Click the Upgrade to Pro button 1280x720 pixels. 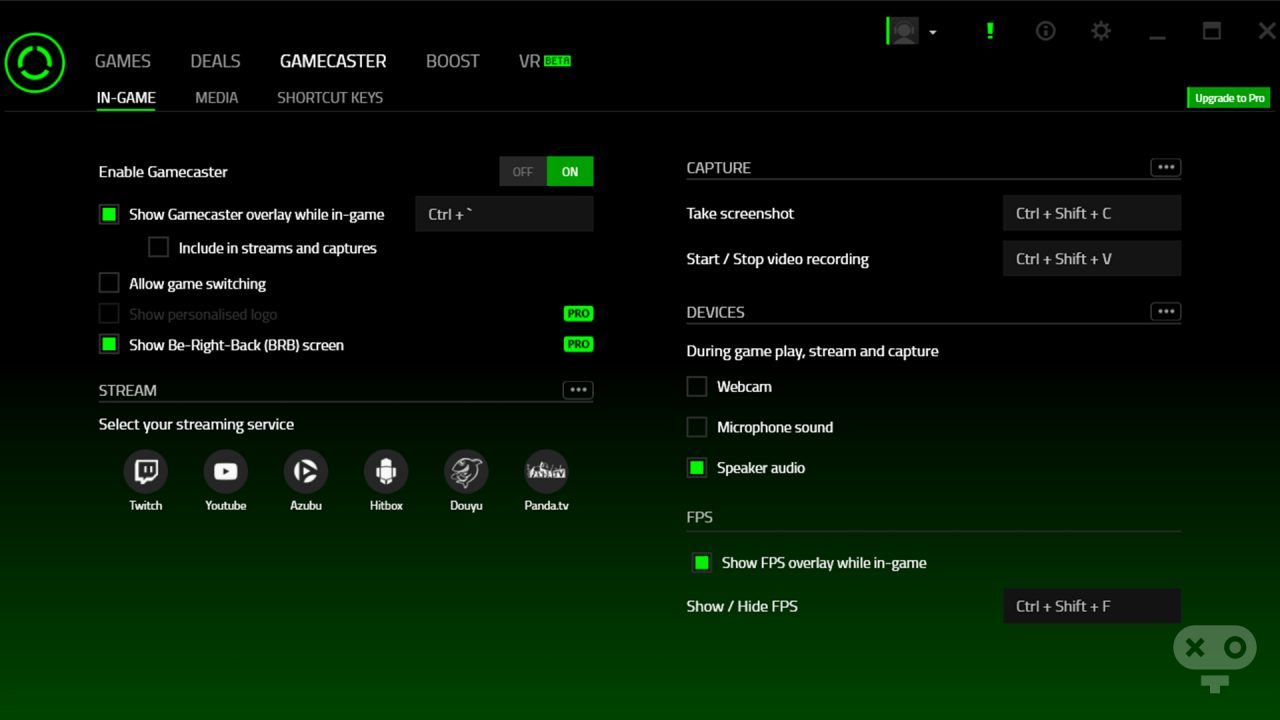tap(1229, 98)
